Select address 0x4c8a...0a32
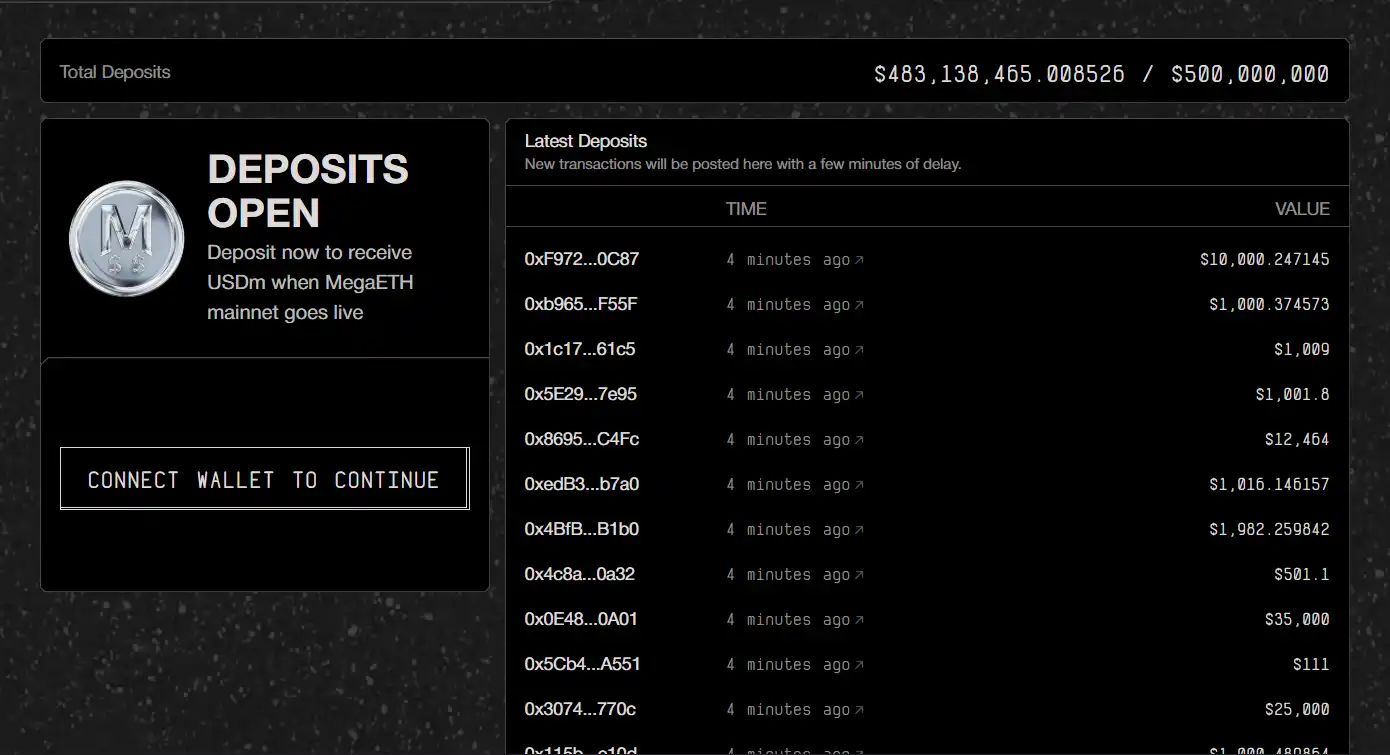 (x=580, y=574)
